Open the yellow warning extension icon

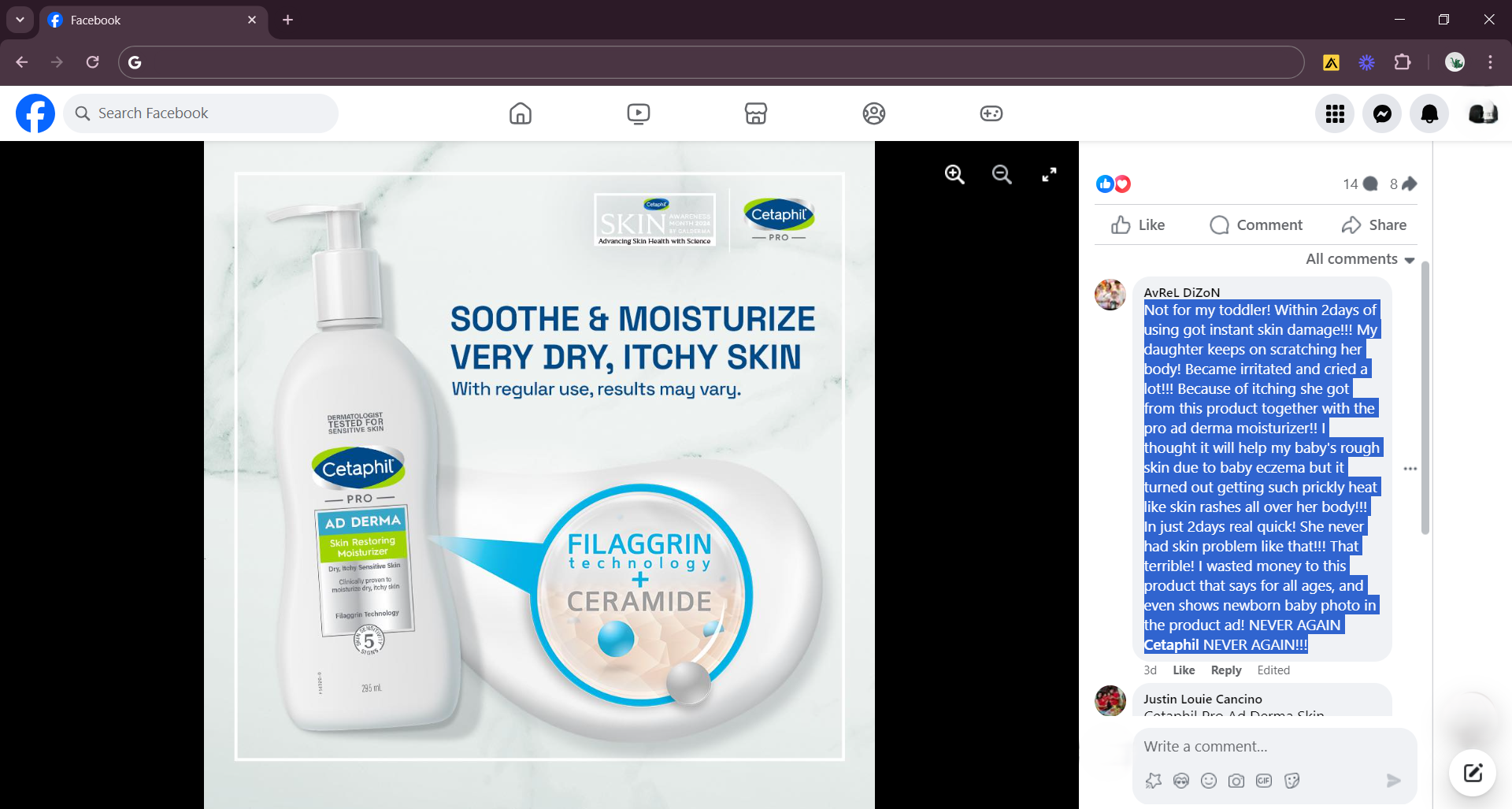coord(1331,62)
